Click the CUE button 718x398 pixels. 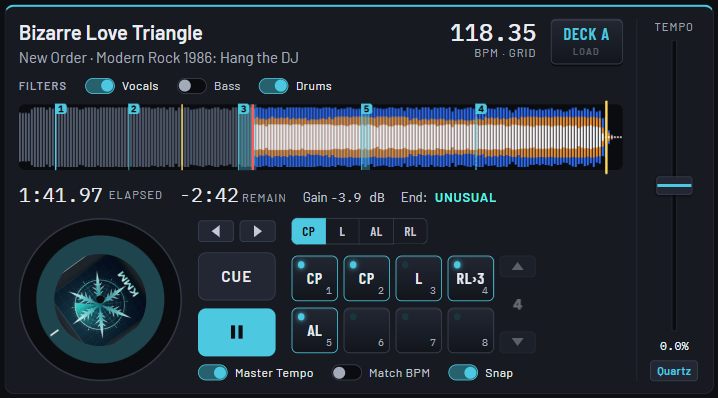[x=237, y=277]
